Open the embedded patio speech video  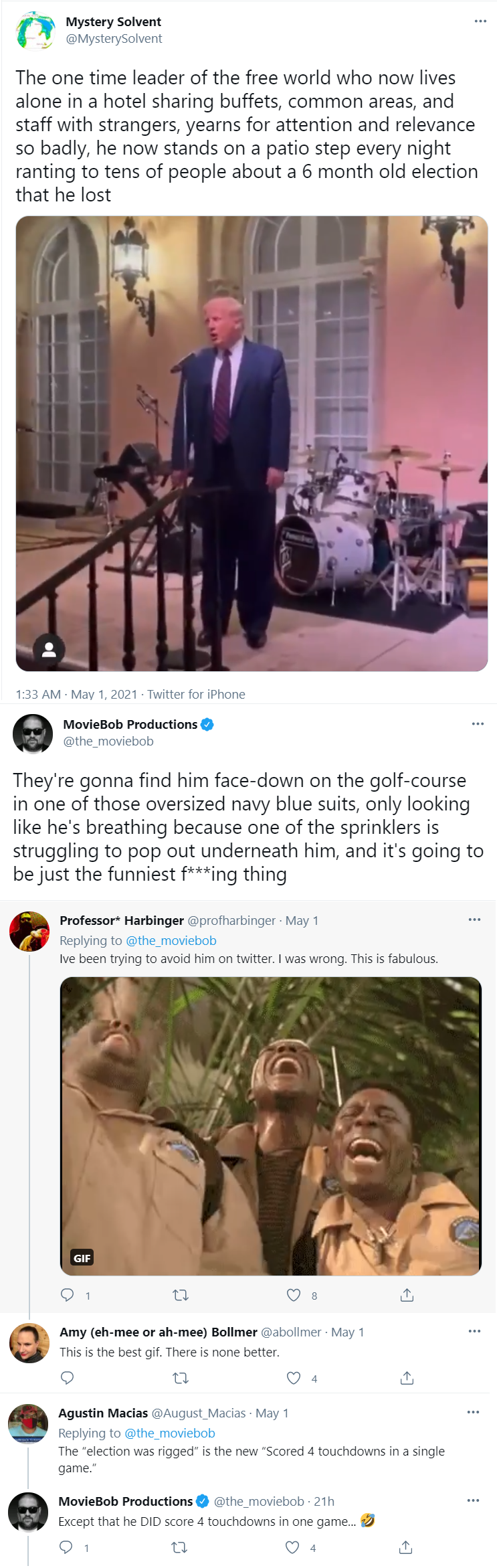coord(252,444)
